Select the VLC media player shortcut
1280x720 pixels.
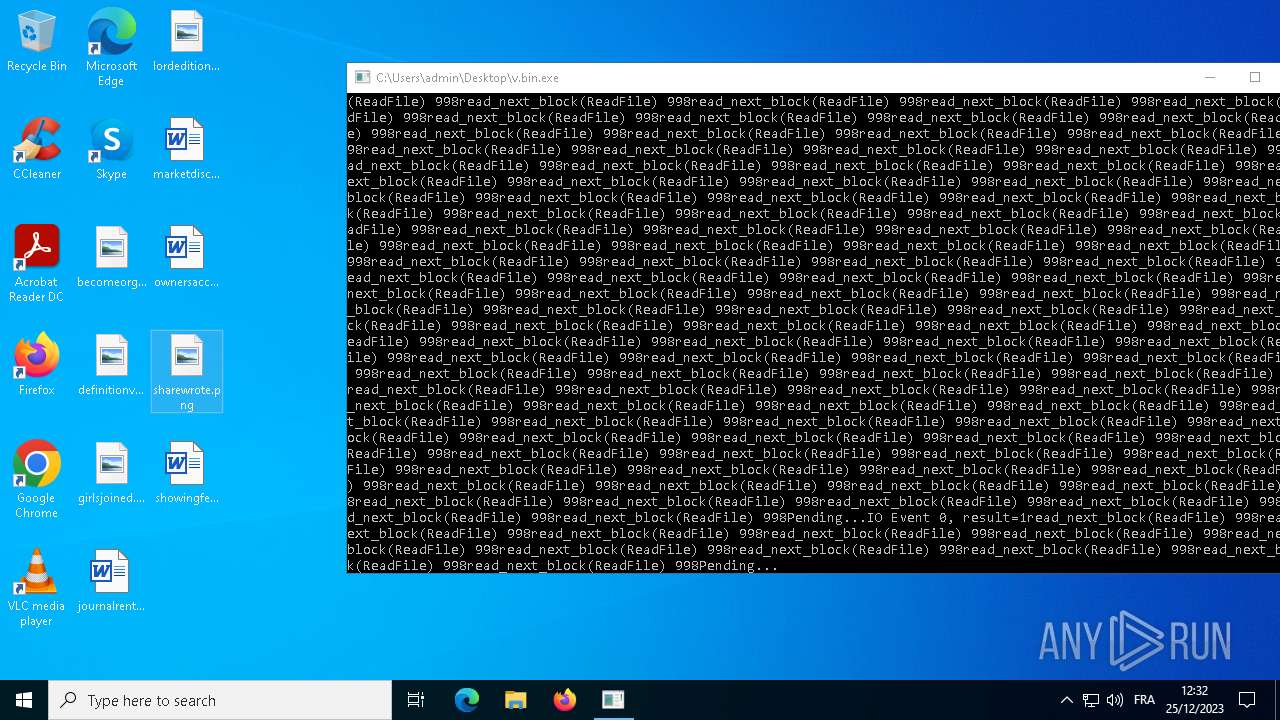pos(37,589)
